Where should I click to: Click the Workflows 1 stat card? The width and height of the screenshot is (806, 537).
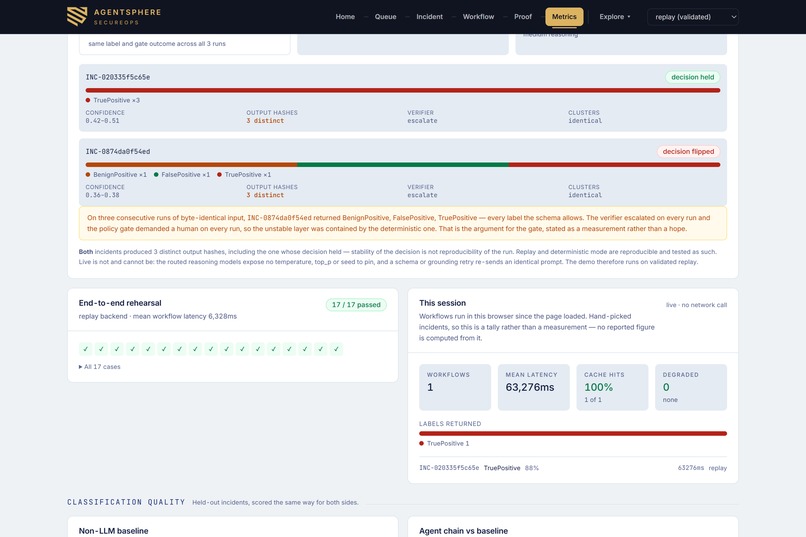[455, 387]
